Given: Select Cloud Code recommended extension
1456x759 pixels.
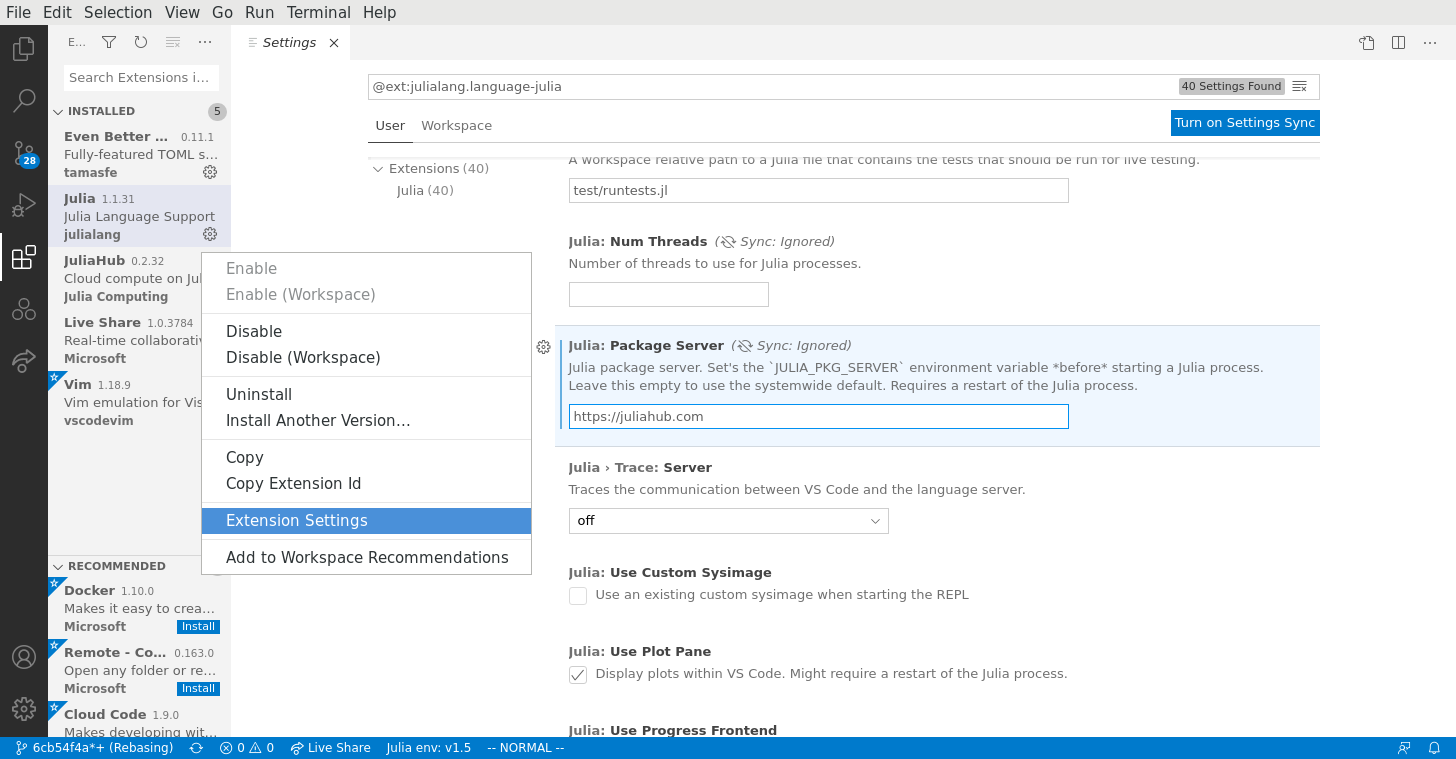Looking at the screenshot, I should tap(139, 721).
